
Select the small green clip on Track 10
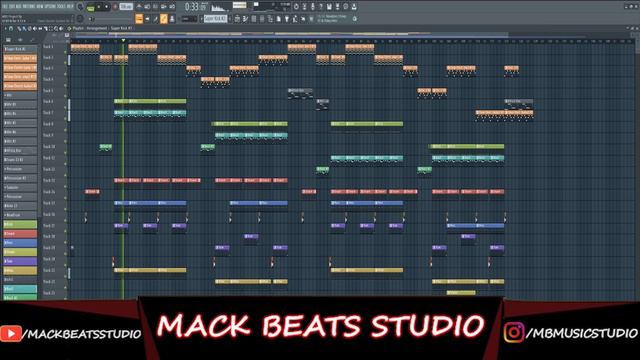click(106, 147)
